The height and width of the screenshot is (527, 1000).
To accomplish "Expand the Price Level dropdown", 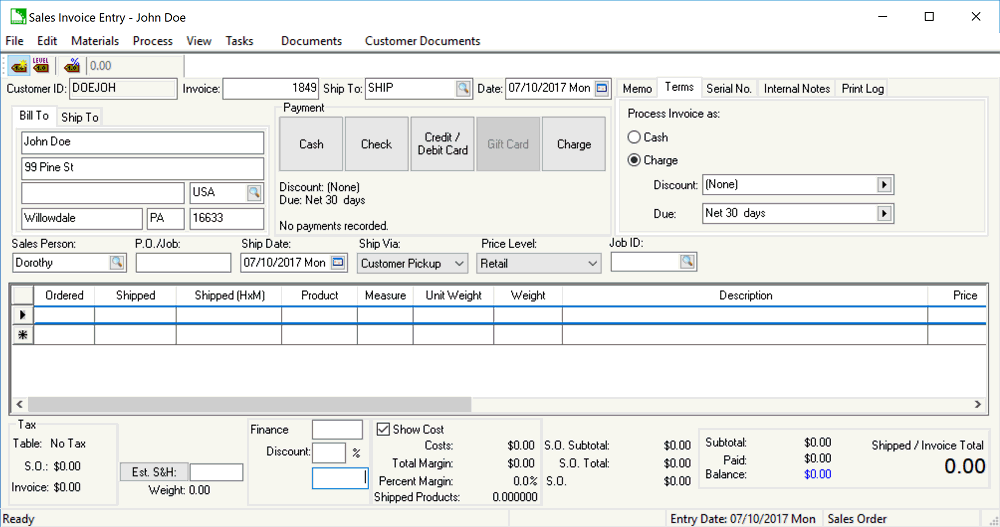I will coord(593,264).
